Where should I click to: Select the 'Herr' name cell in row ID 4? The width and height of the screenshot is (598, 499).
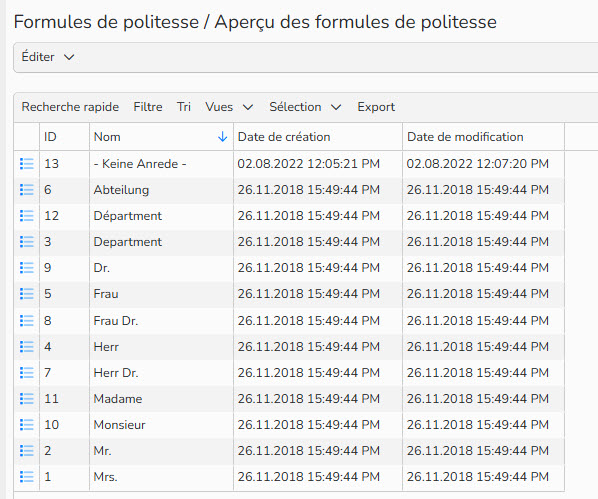(161, 346)
